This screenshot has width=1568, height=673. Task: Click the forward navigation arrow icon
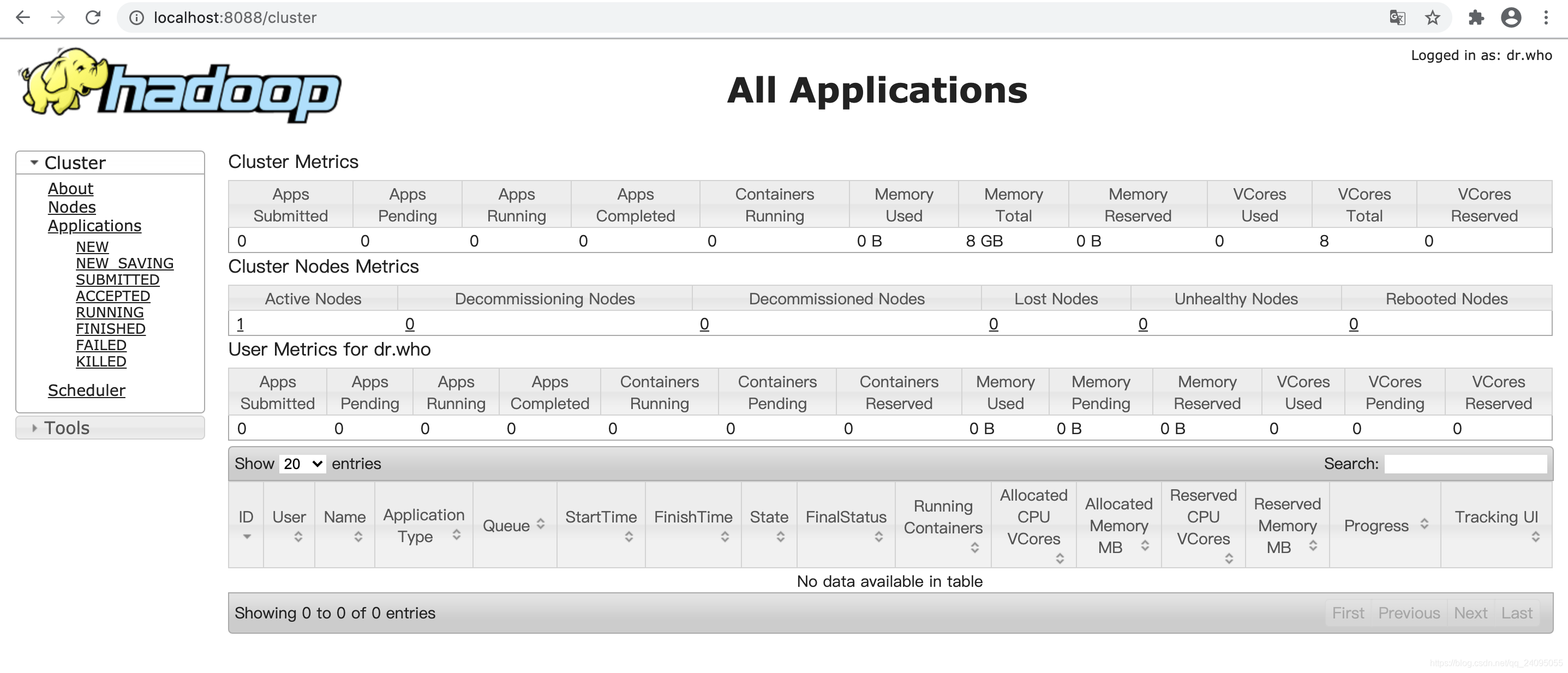click(x=59, y=18)
